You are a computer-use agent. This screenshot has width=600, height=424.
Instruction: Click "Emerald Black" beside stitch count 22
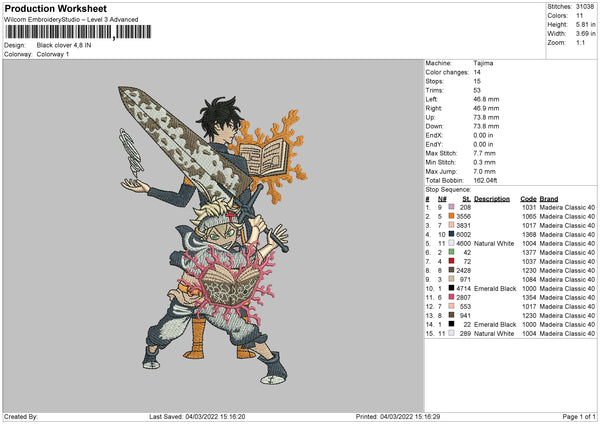point(495,325)
